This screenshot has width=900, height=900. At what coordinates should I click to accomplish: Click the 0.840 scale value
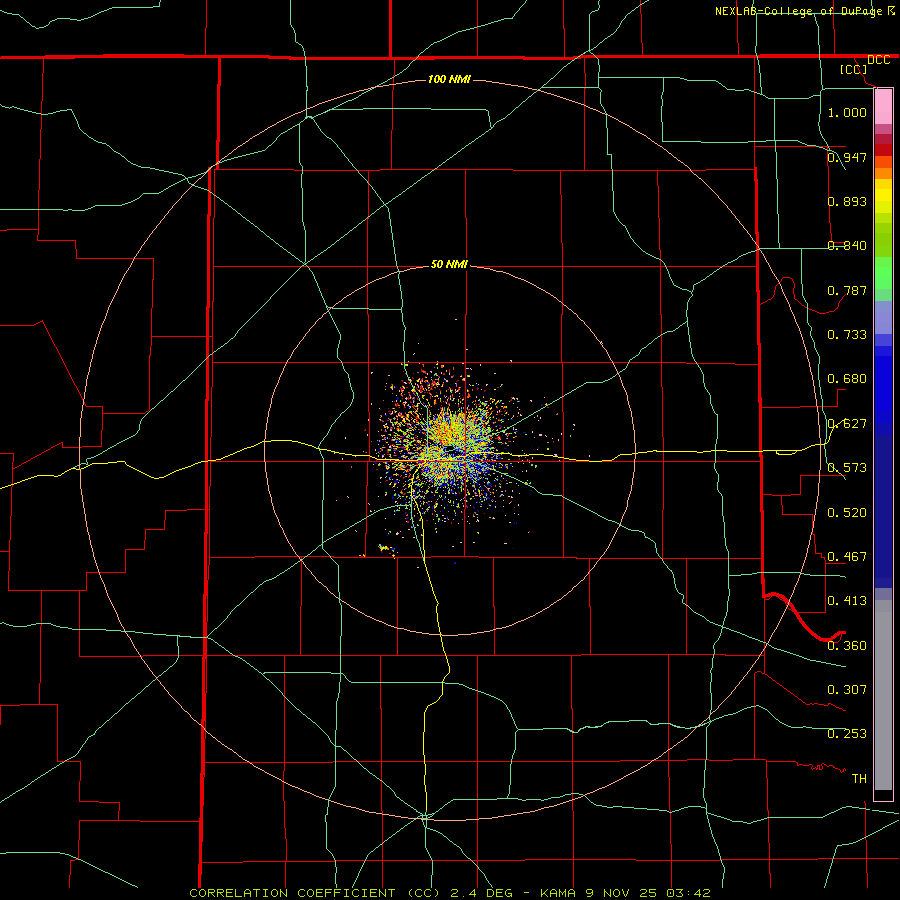pos(847,245)
